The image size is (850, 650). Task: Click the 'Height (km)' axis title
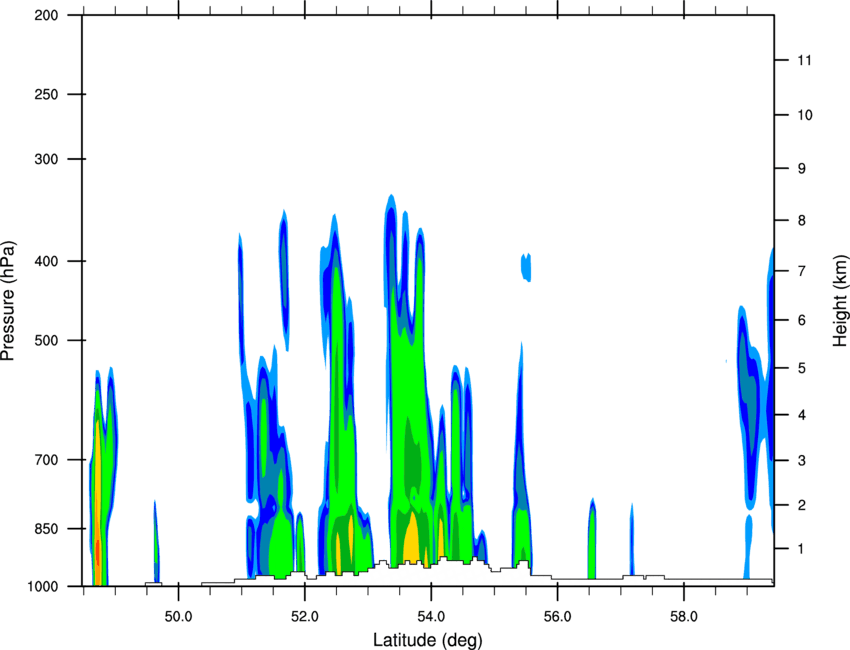pyautogui.click(x=840, y=300)
